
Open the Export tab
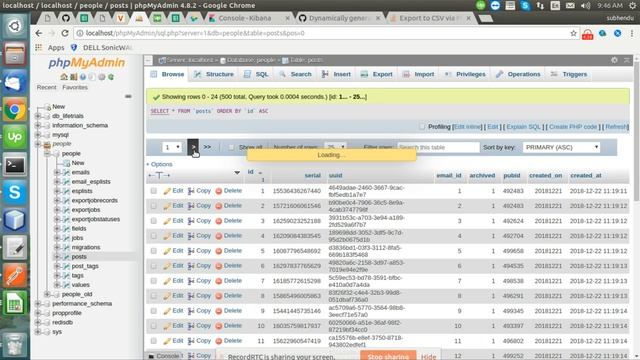point(377,74)
